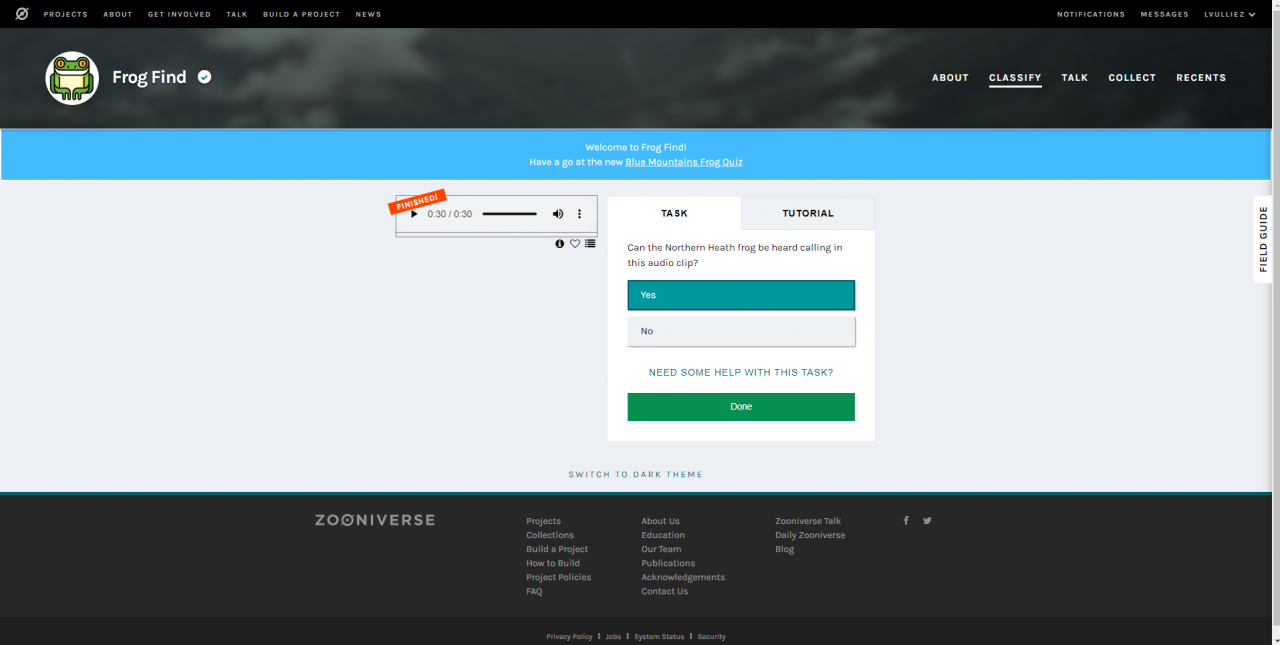Open the project About page
This screenshot has width=1280, height=645.
(x=950, y=78)
